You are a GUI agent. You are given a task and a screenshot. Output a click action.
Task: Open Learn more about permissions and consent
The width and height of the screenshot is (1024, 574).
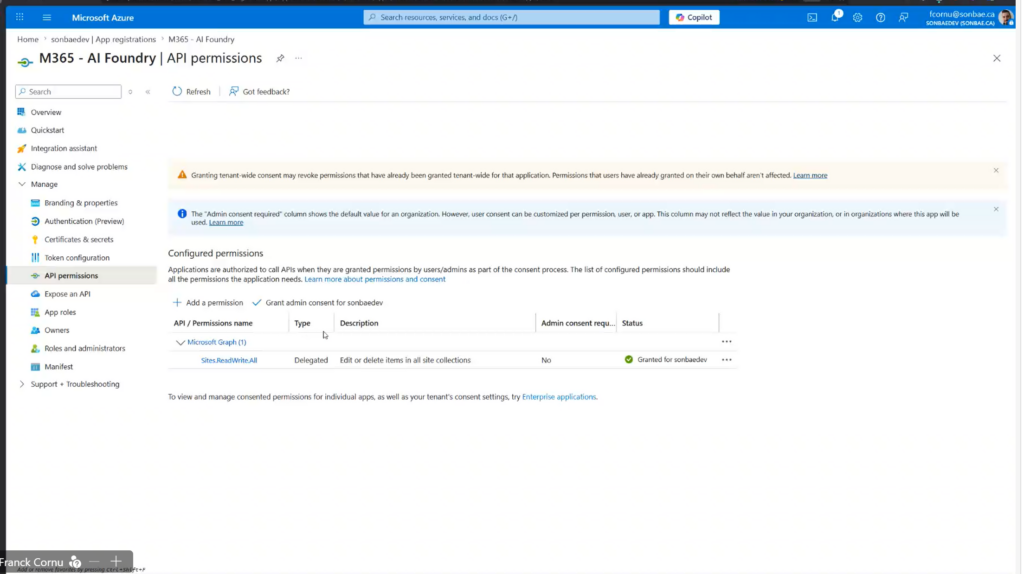[x=375, y=279]
